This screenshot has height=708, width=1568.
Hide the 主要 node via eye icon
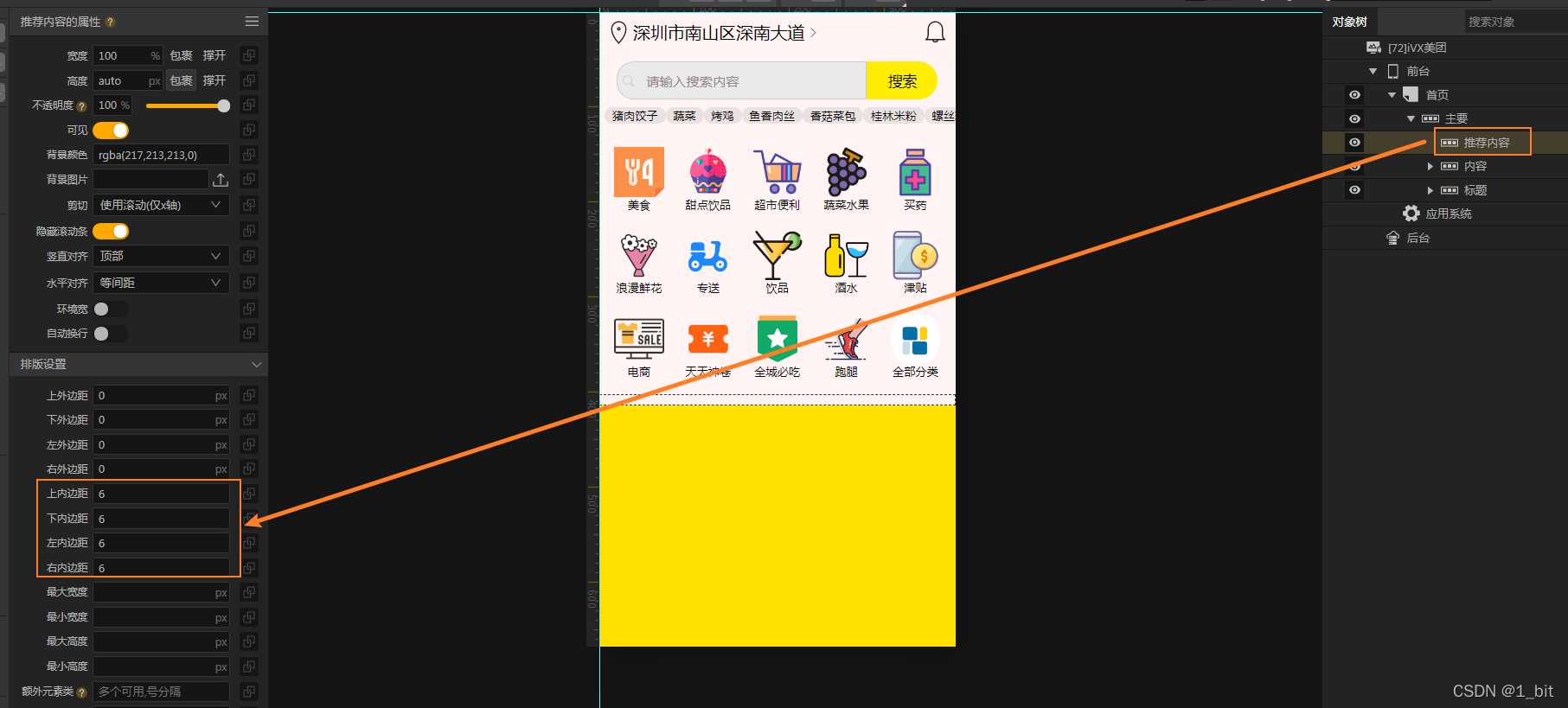coord(1354,118)
